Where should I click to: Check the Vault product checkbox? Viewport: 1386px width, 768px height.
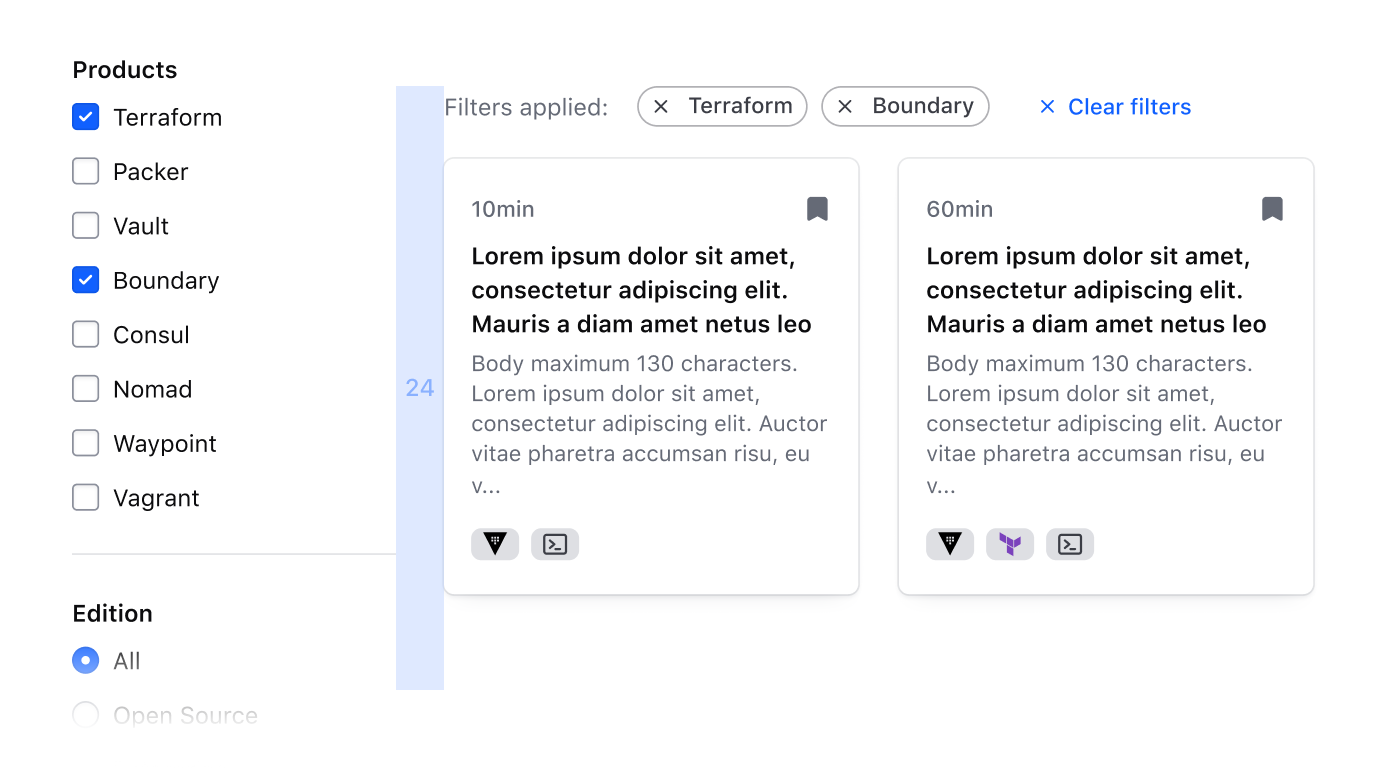[x=86, y=226]
